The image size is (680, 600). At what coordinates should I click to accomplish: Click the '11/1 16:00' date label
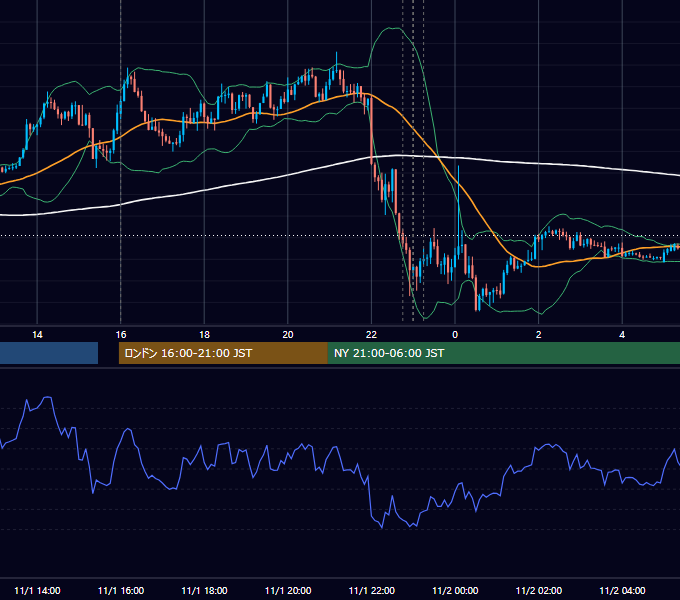pos(121,590)
